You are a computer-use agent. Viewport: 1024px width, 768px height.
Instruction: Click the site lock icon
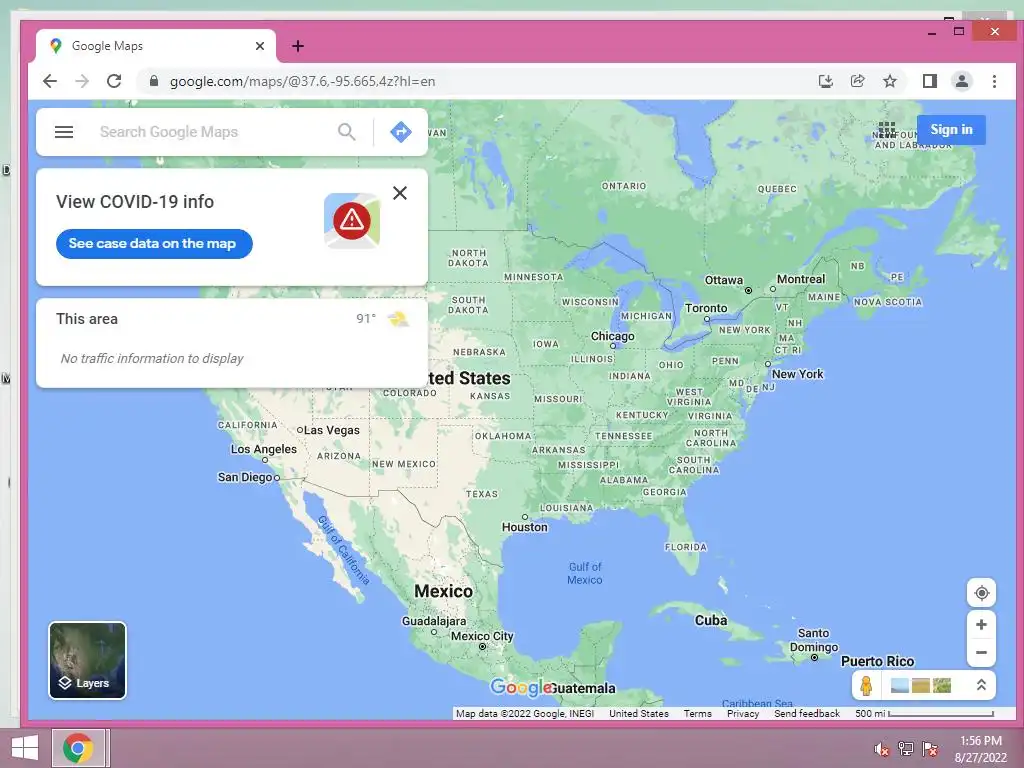(153, 81)
